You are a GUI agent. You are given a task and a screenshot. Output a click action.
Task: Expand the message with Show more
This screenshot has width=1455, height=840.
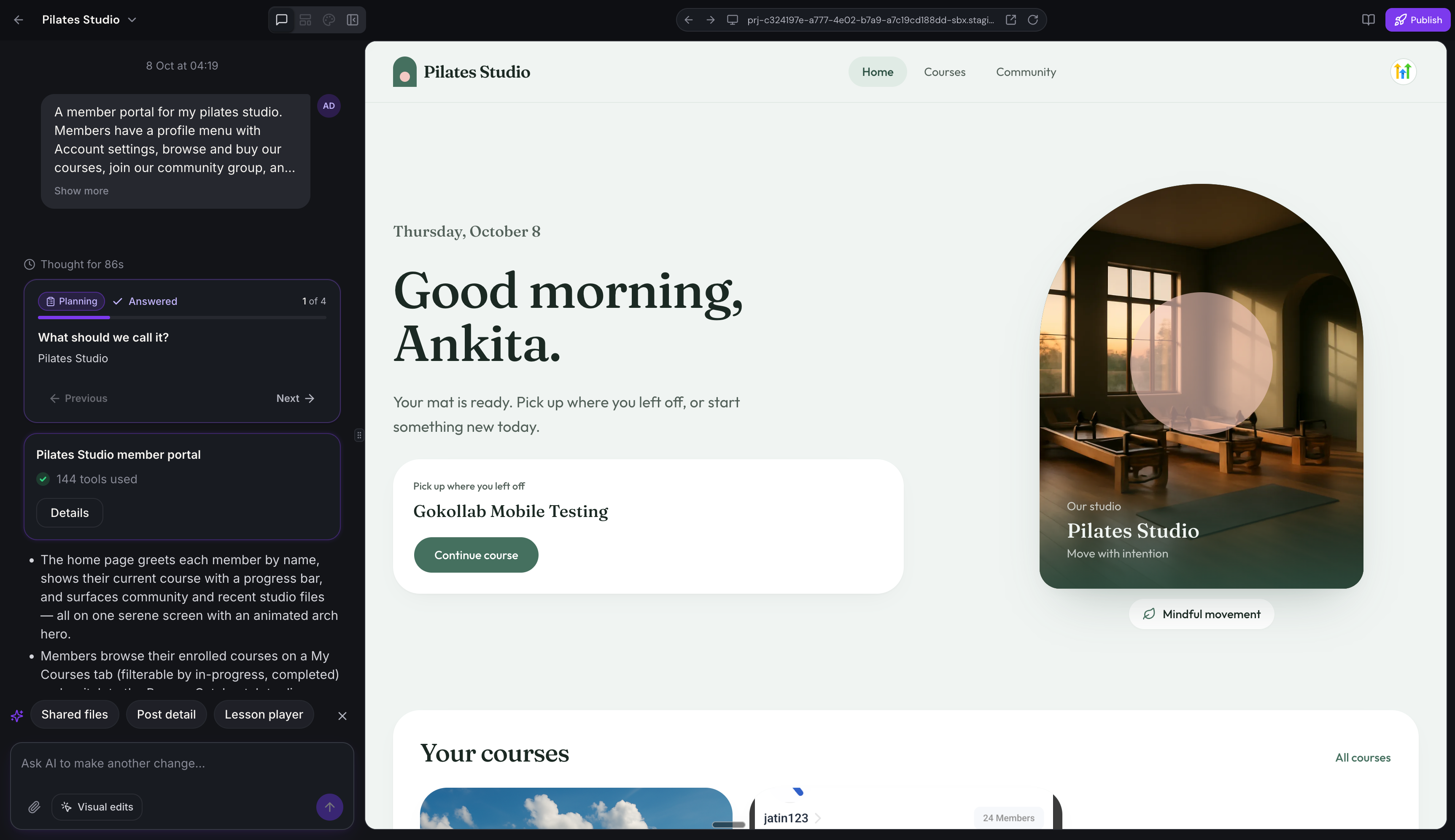pos(81,190)
